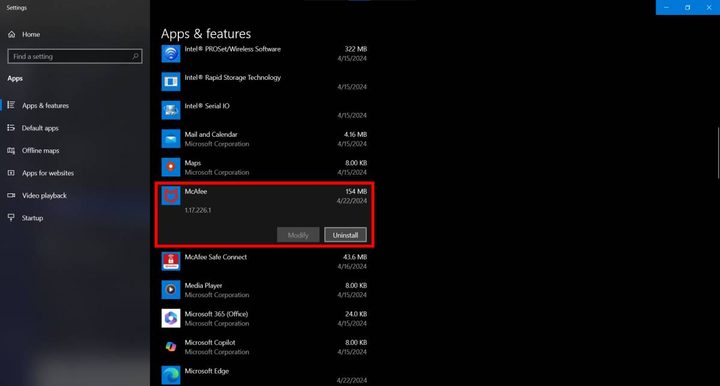
Task: Click the 43.6 MB size value
Action: [x=355, y=257]
